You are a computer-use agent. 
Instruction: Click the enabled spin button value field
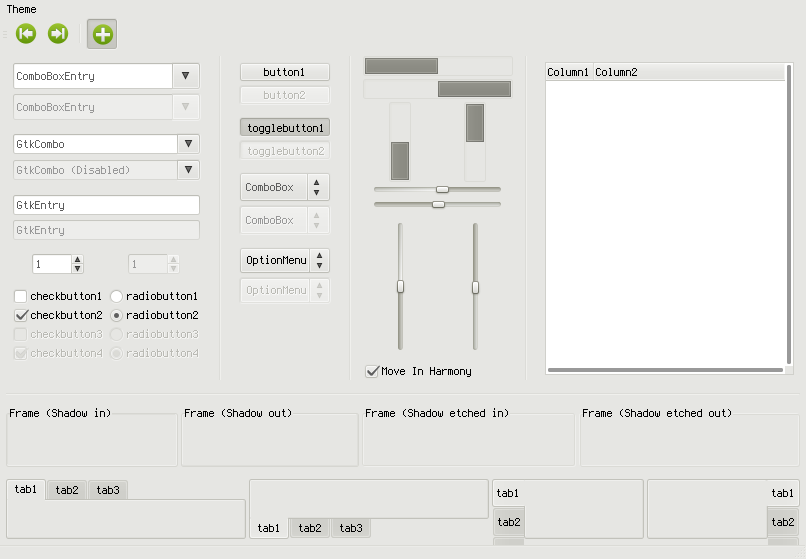coord(52,264)
